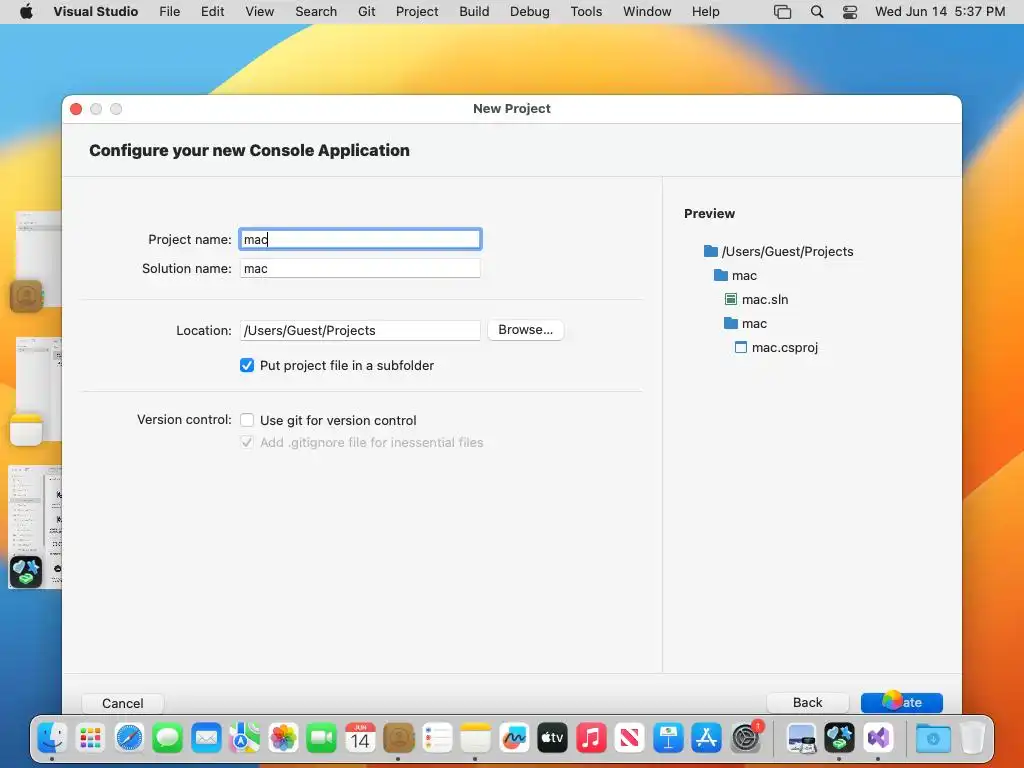
Task: Open the Project menu
Action: click(x=417, y=12)
